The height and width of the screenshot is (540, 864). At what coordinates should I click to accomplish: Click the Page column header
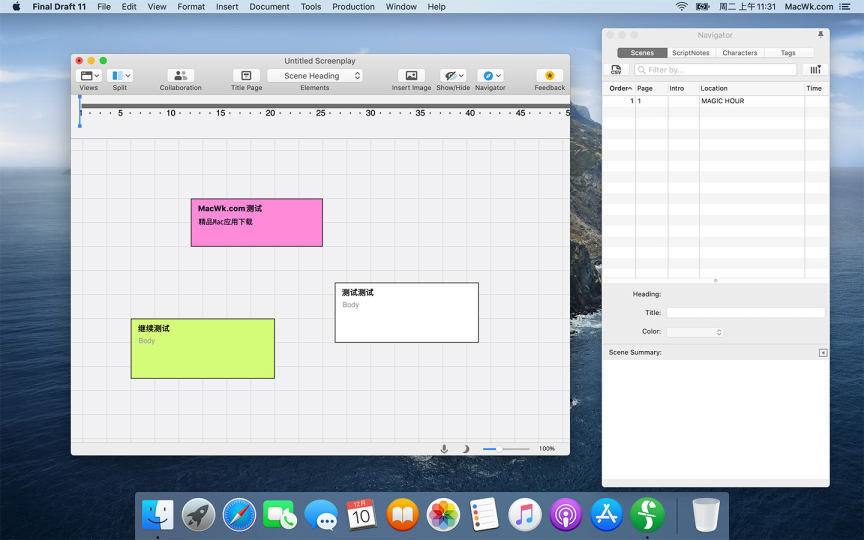pos(651,88)
